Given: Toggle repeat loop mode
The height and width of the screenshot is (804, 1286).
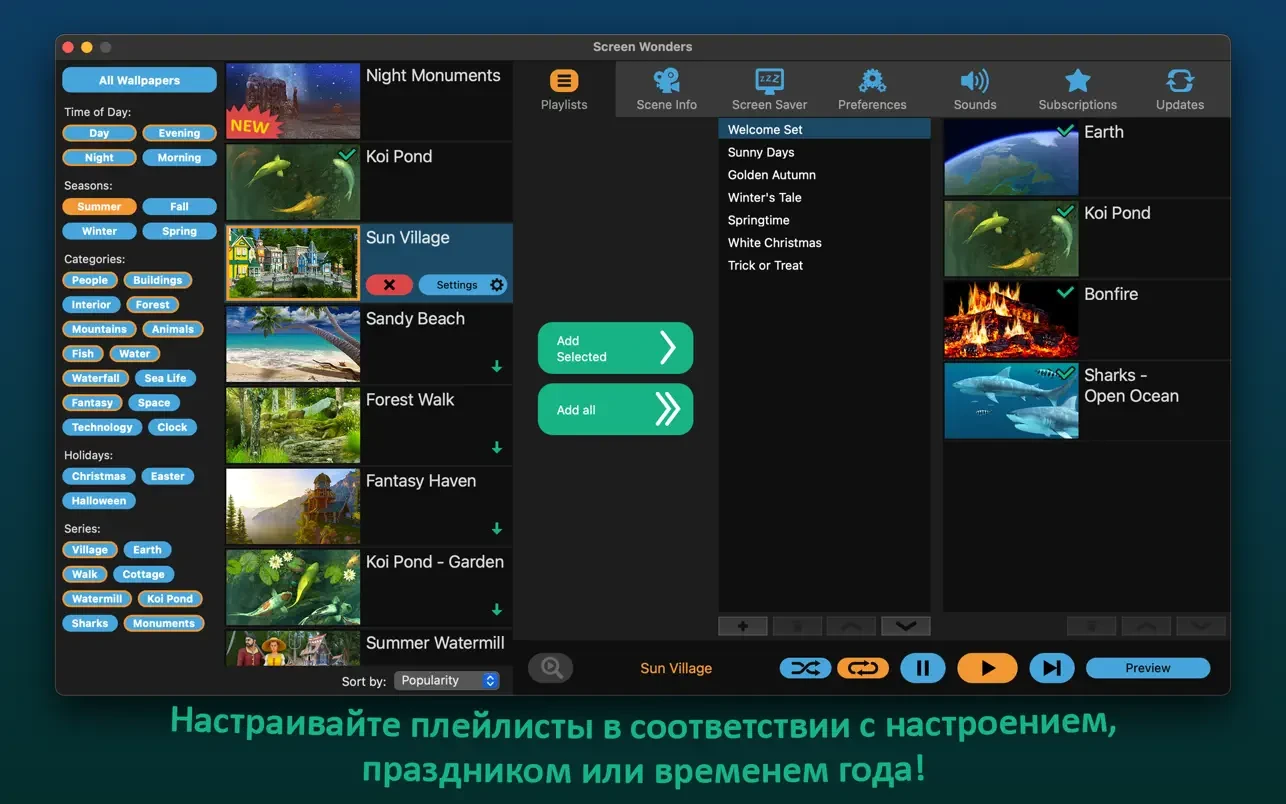Looking at the screenshot, I should point(863,668).
